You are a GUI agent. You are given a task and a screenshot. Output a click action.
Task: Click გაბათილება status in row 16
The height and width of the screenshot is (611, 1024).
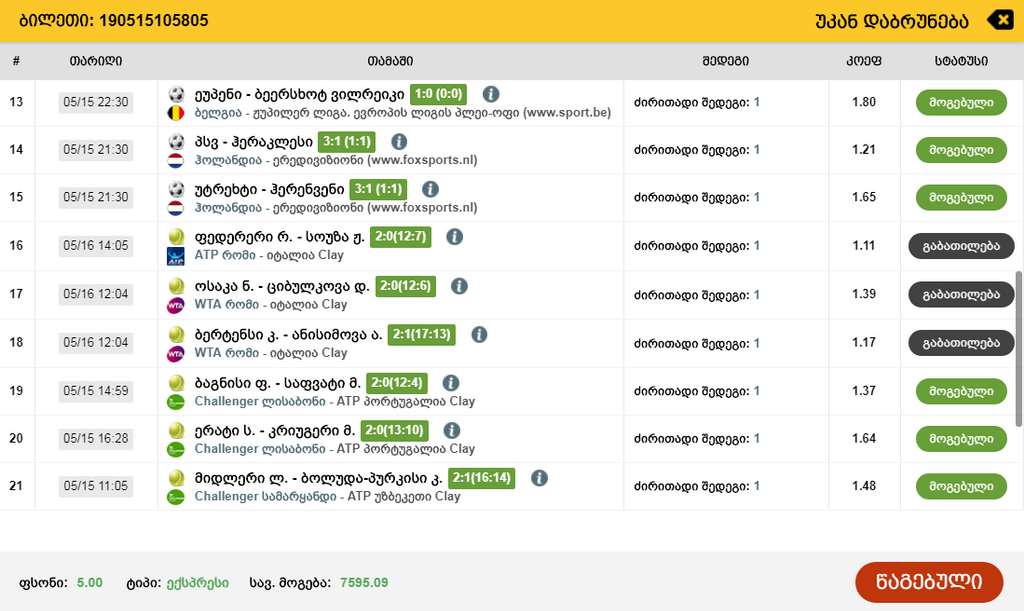point(961,246)
